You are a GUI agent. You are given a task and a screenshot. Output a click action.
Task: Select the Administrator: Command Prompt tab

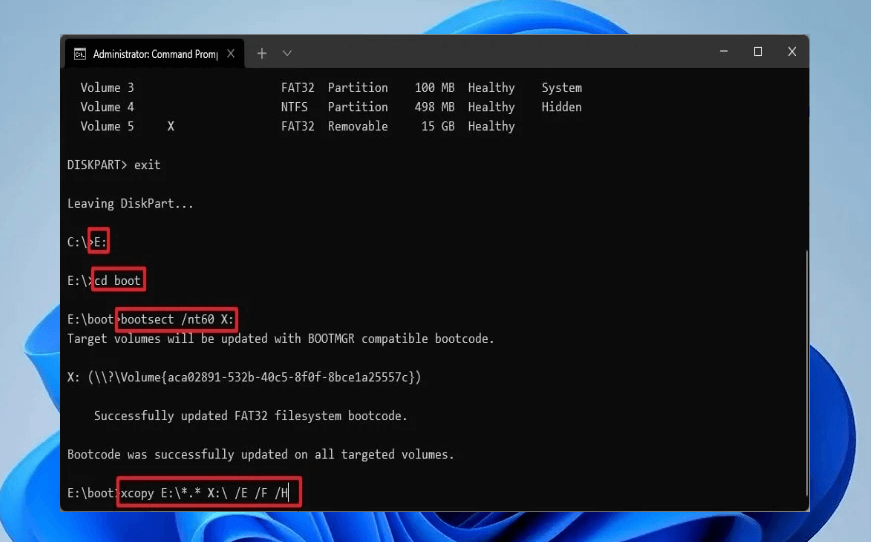[x=154, y=54]
